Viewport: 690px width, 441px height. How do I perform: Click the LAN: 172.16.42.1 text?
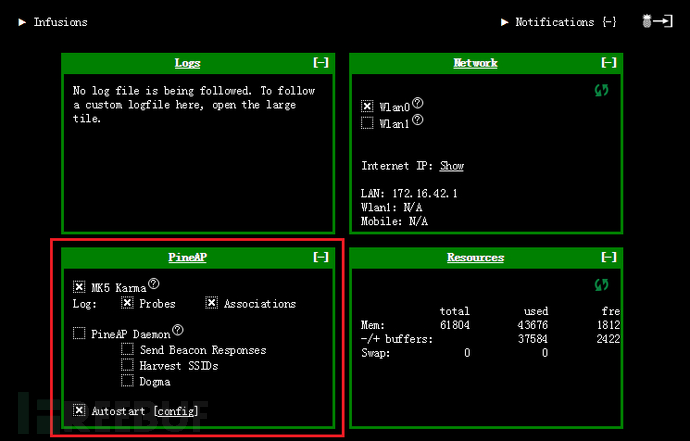(x=409, y=193)
